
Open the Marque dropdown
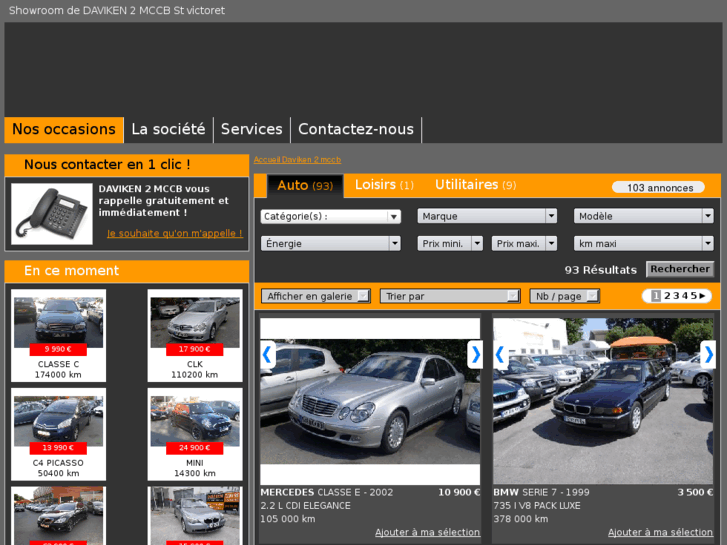pyautogui.click(x=487, y=216)
